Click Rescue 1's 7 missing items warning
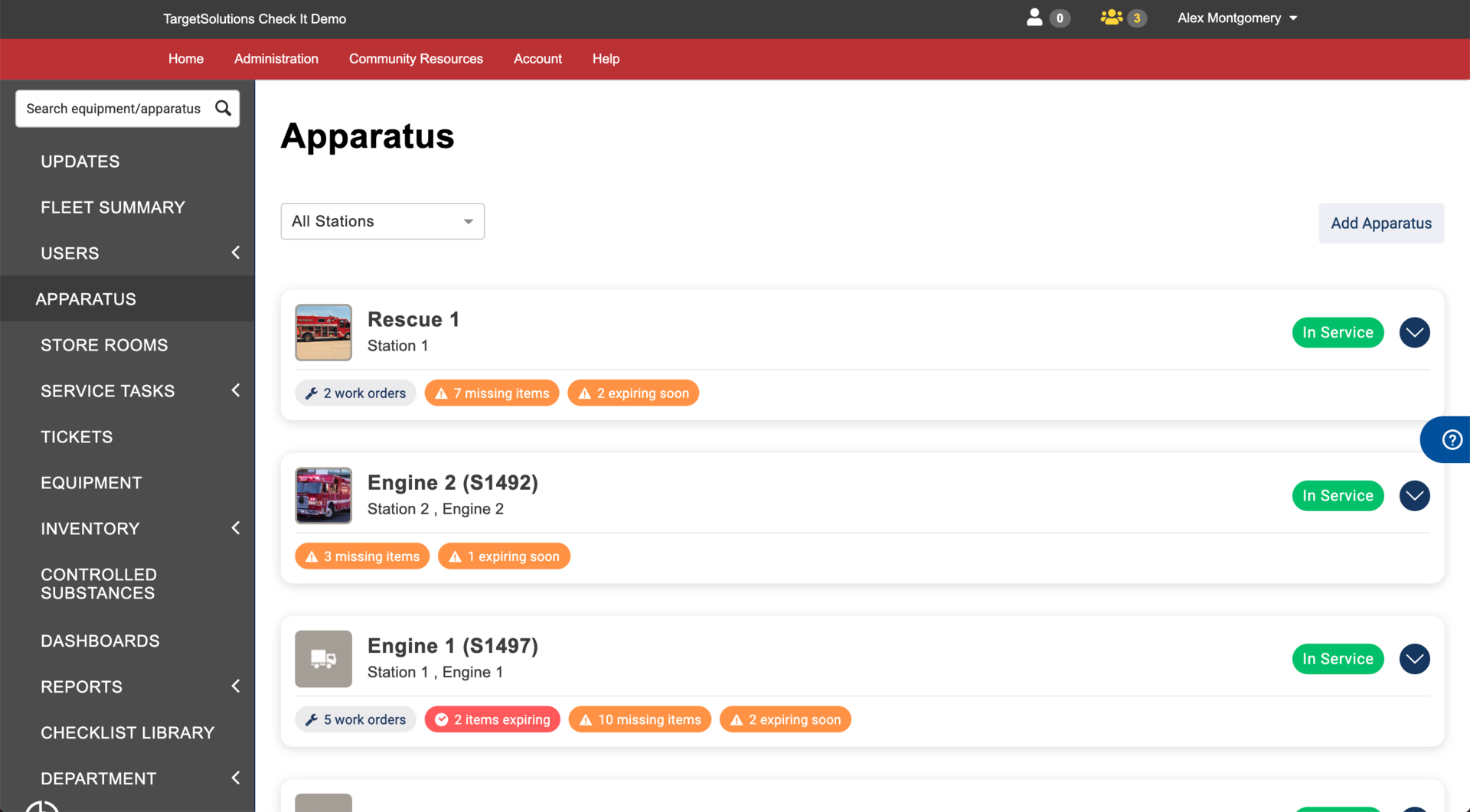The height and width of the screenshot is (812, 1470). click(492, 393)
